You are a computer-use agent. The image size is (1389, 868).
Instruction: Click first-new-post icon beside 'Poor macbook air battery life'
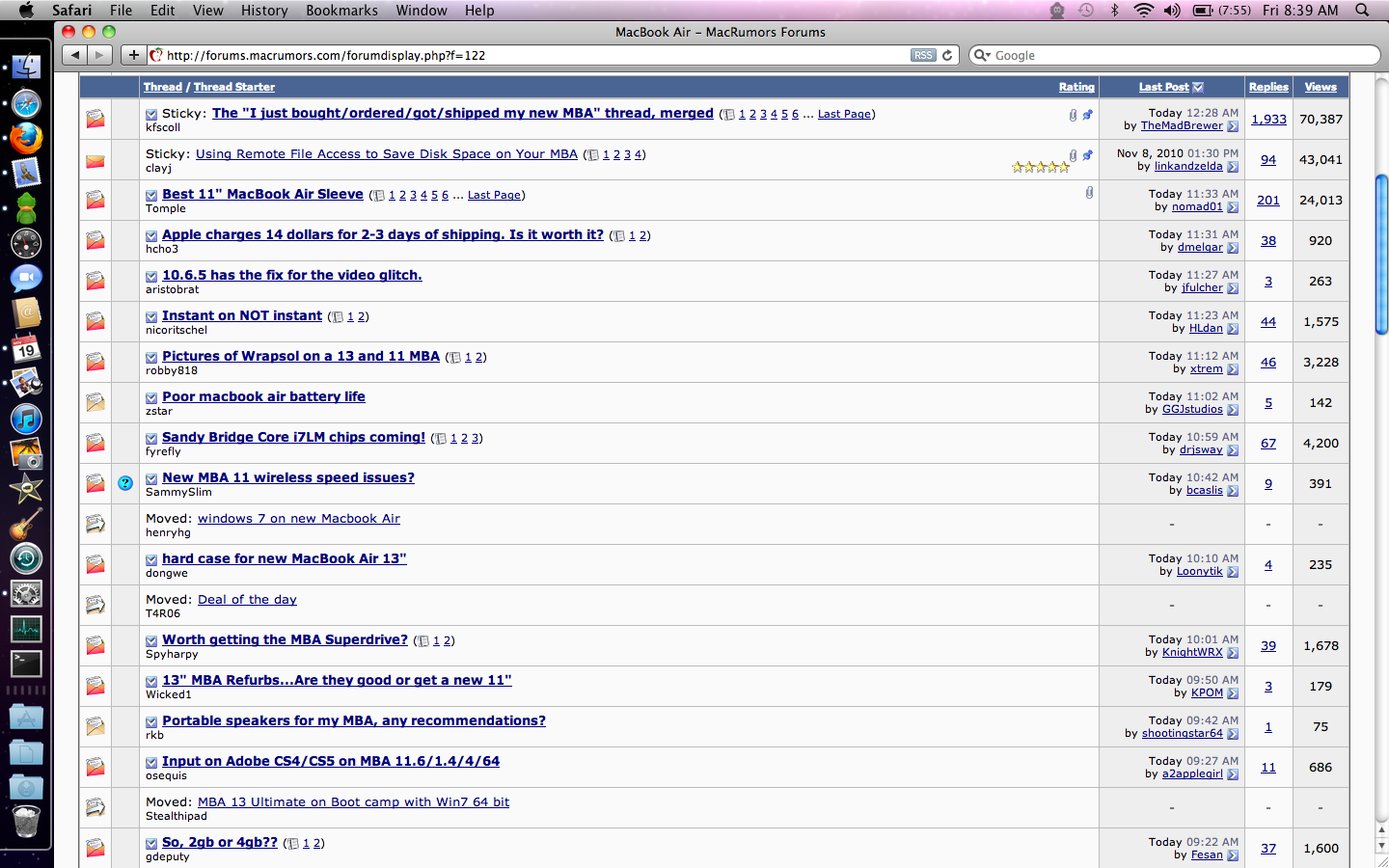coord(151,398)
